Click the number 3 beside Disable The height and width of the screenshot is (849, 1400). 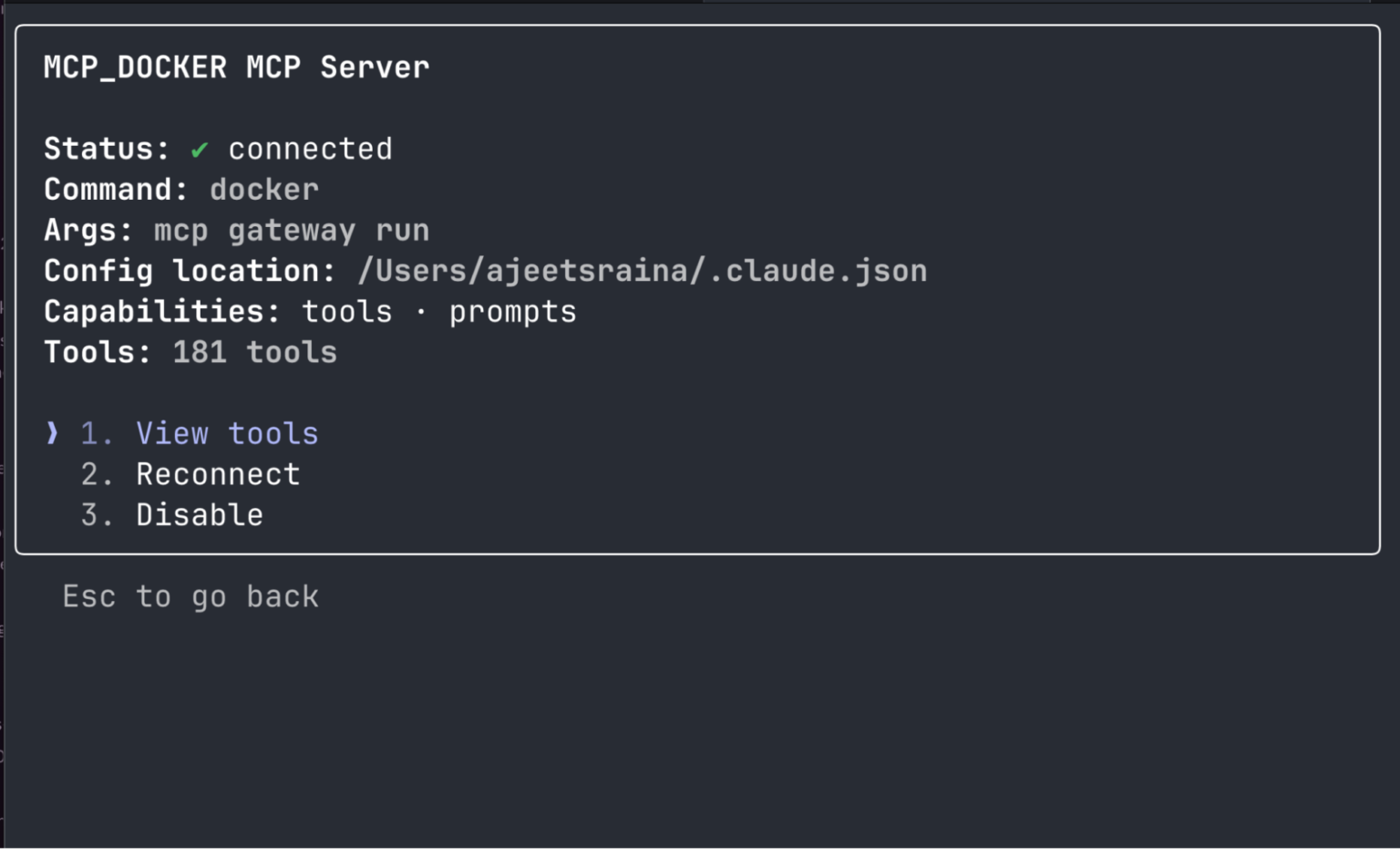88,514
